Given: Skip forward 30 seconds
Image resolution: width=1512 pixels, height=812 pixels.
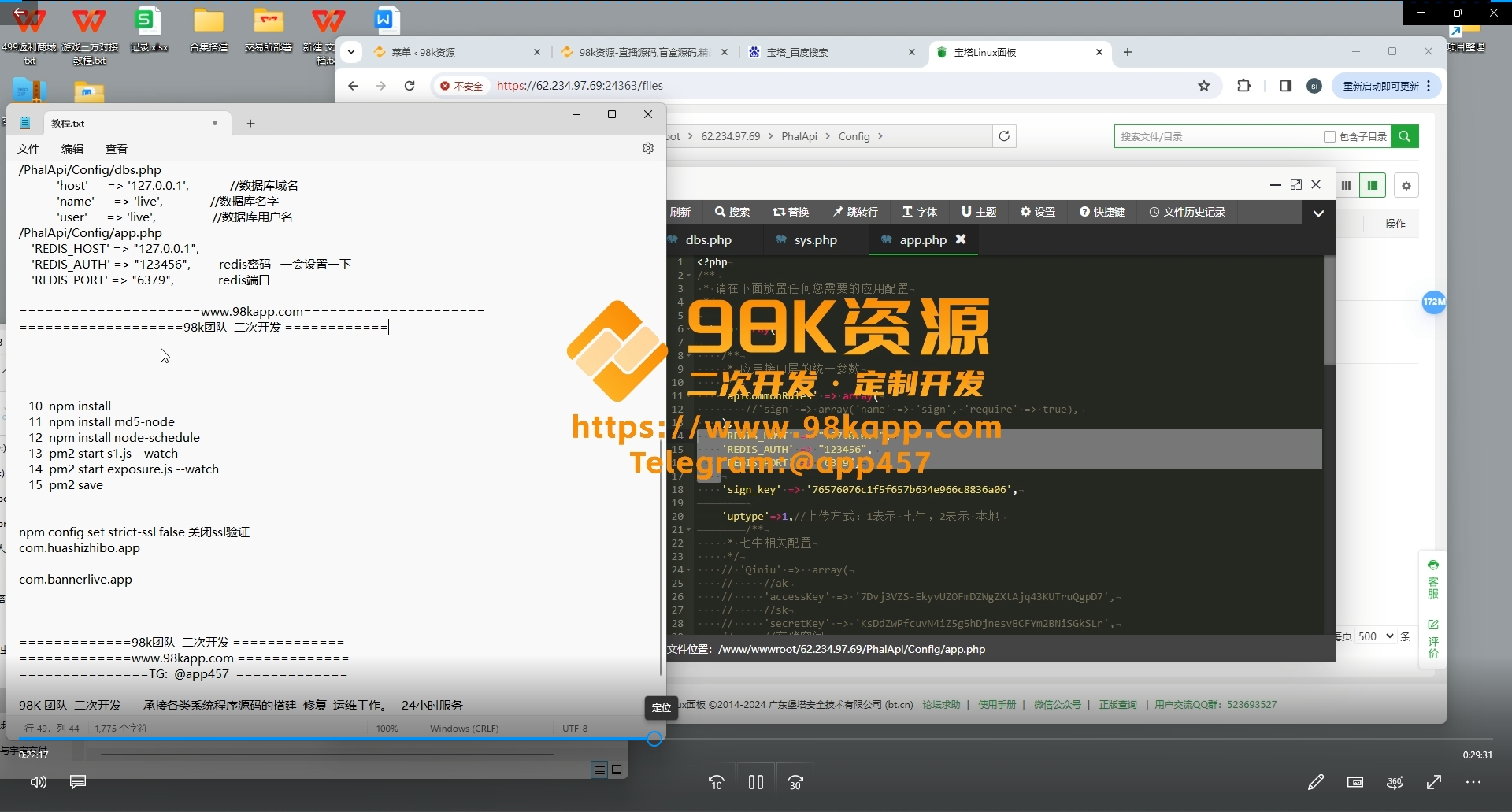Looking at the screenshot, I should (x=795, y=782).
